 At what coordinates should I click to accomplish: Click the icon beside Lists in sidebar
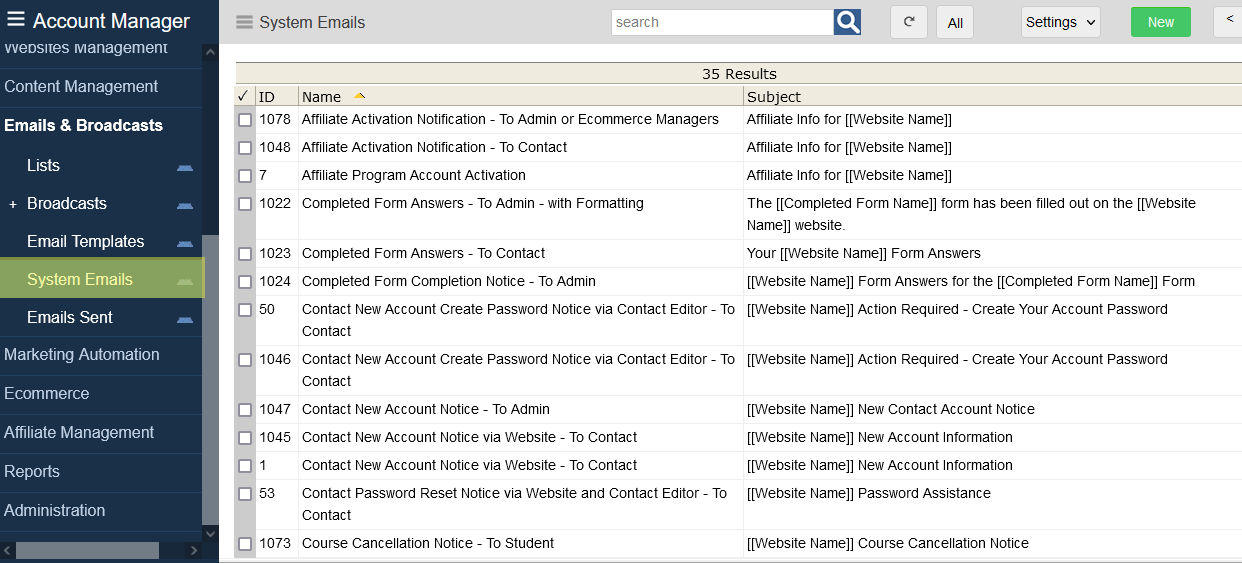[185, 166]
